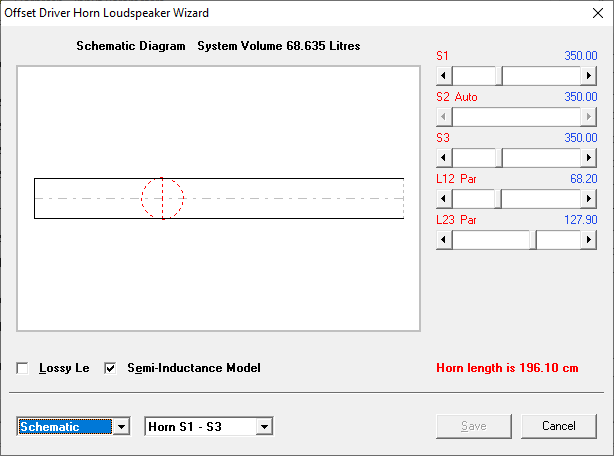
Task: Click the S3 slider thumb
Action: coord(499,158)
